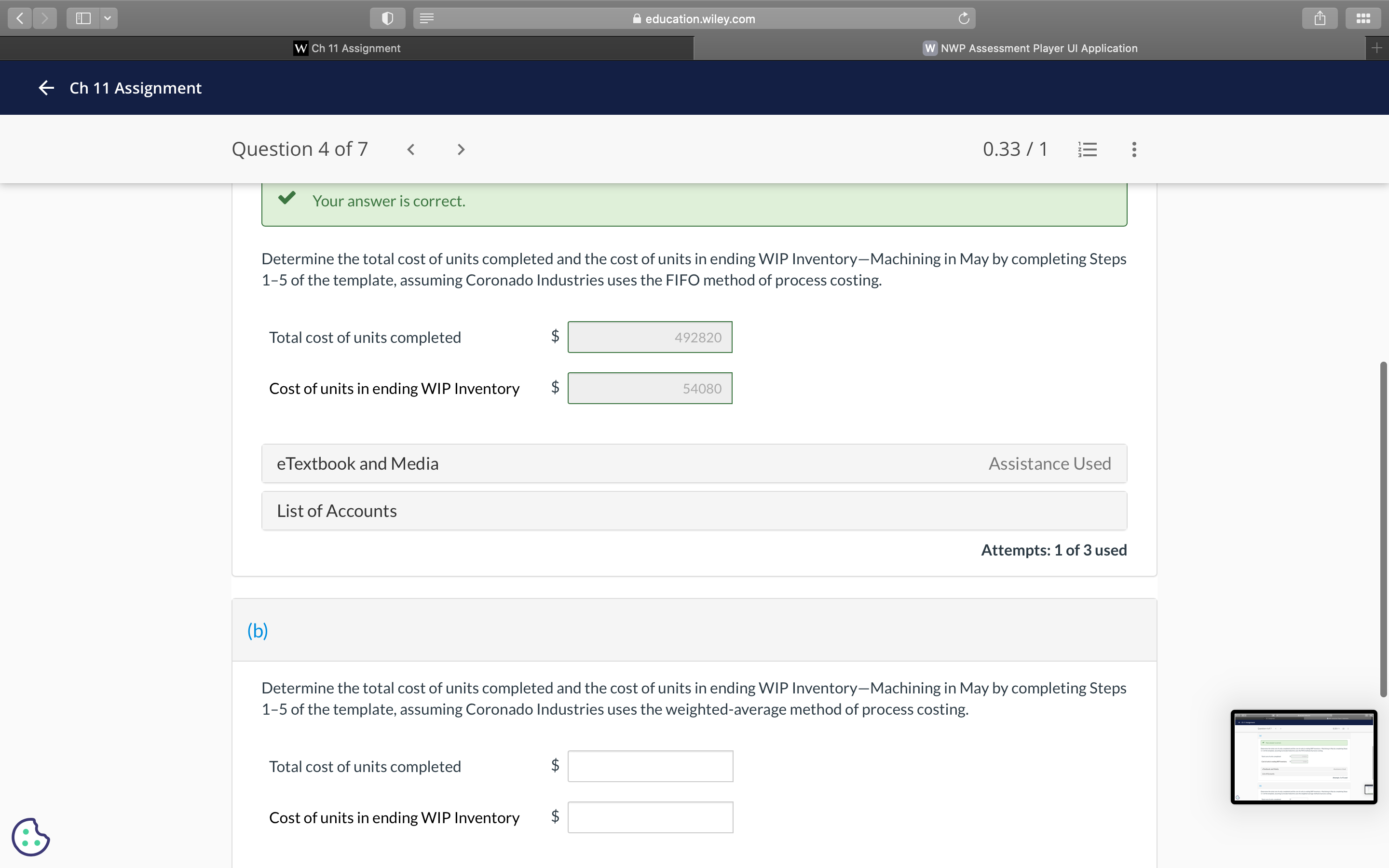Click the back arrow beside Ch 11 Assignment
This screenshot has width=1389, height=868.
[x=46, y=88]
